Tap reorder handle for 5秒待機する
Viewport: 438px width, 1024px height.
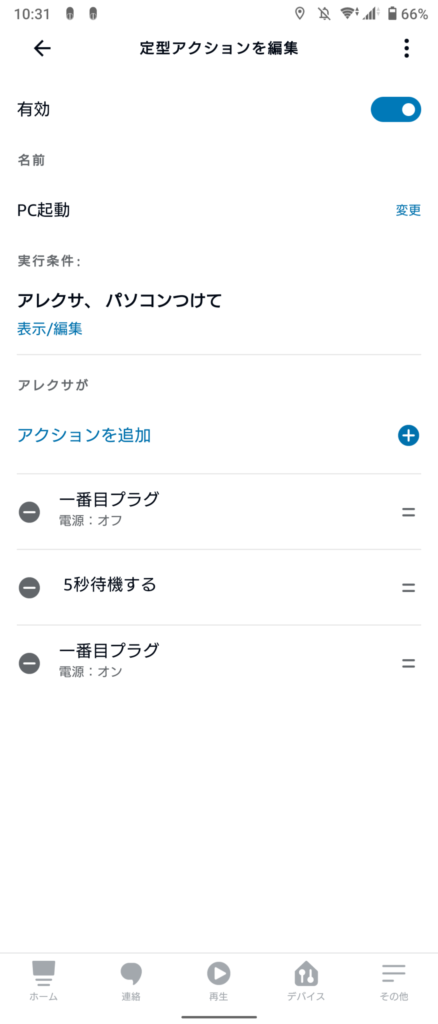coord(409,588)
